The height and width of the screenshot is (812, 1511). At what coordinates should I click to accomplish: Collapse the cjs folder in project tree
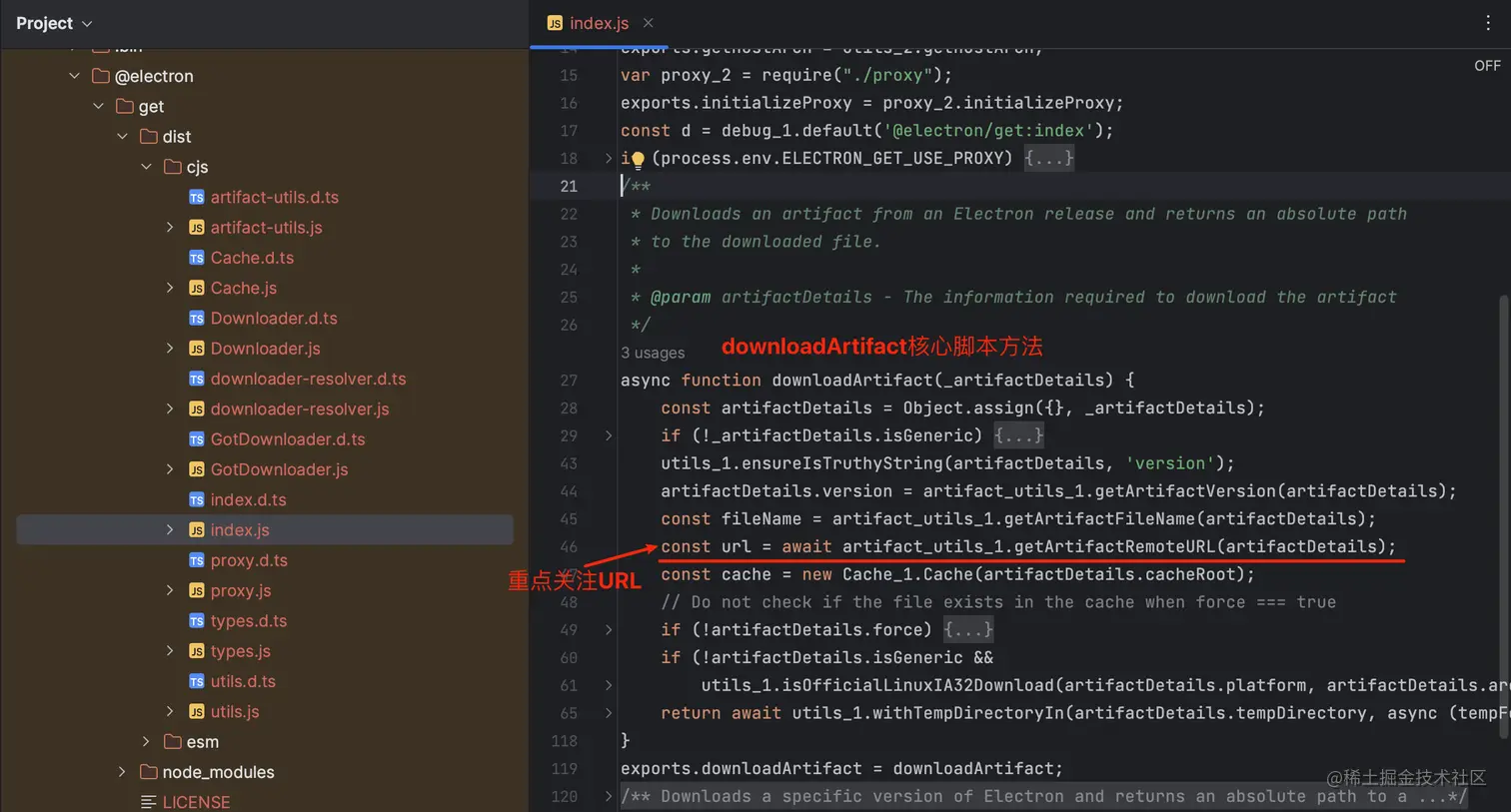coord(146,166)
